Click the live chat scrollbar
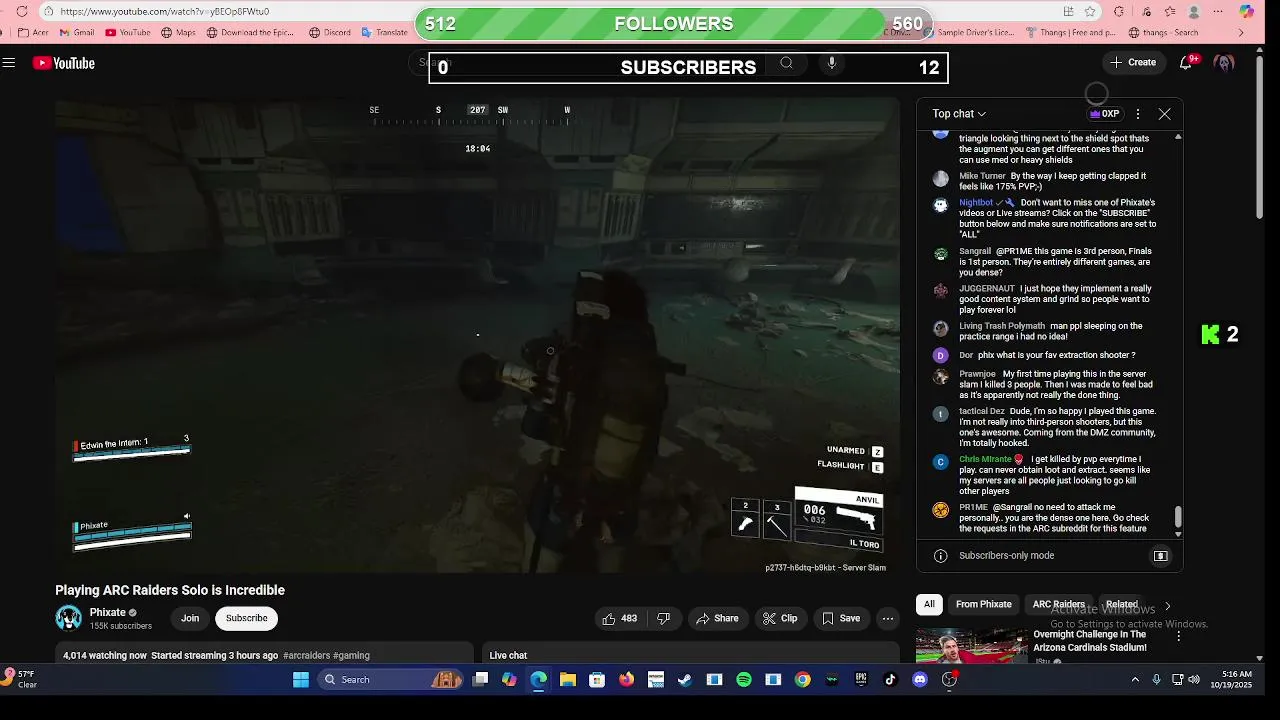This screenshot has width=1280, height=720. coord(1178,517)
